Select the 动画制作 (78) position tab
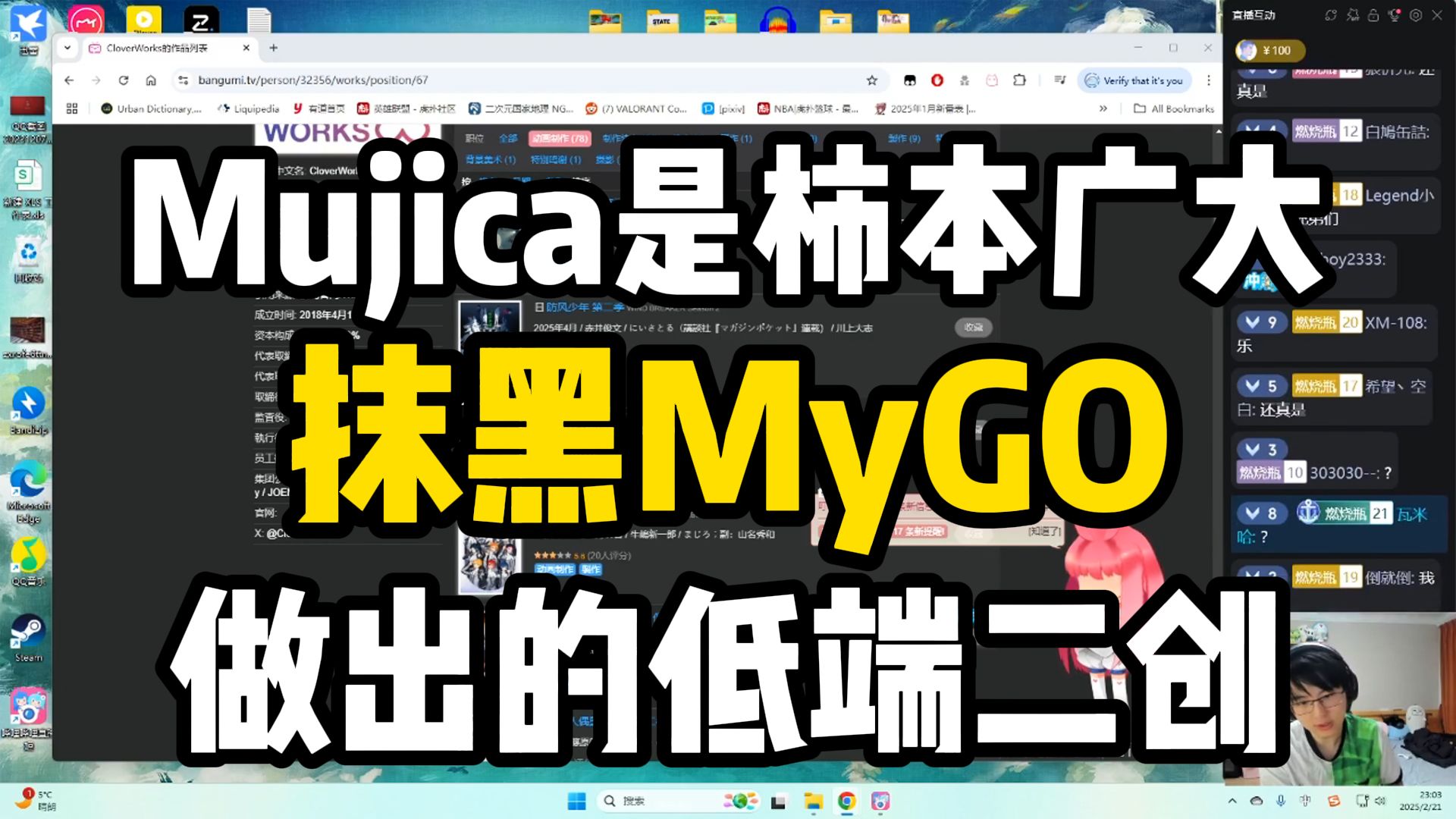1456x819 pixels. (x=560, y=138)
